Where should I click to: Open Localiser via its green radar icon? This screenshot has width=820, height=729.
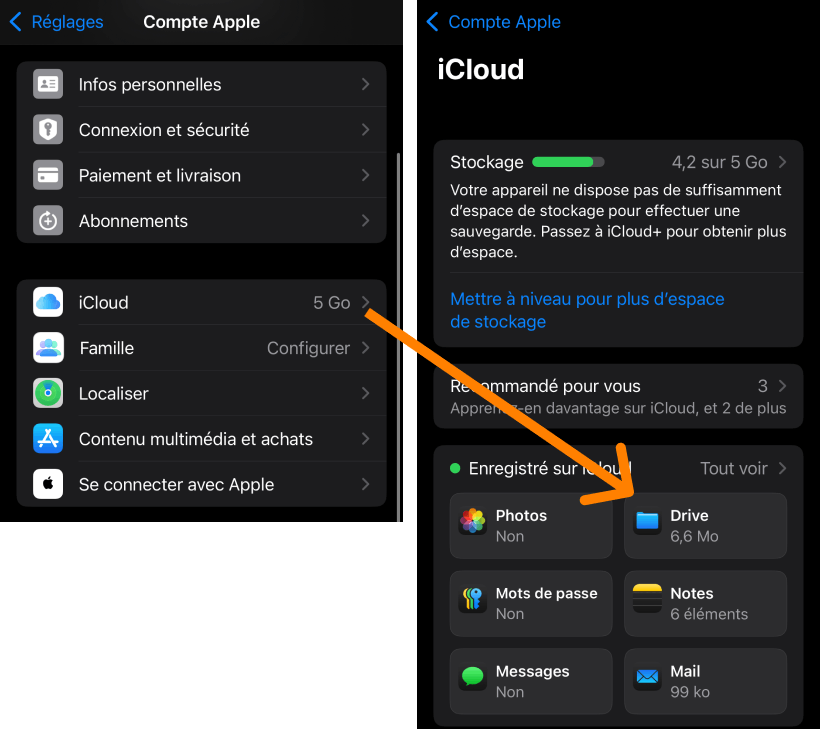[47, 393]
